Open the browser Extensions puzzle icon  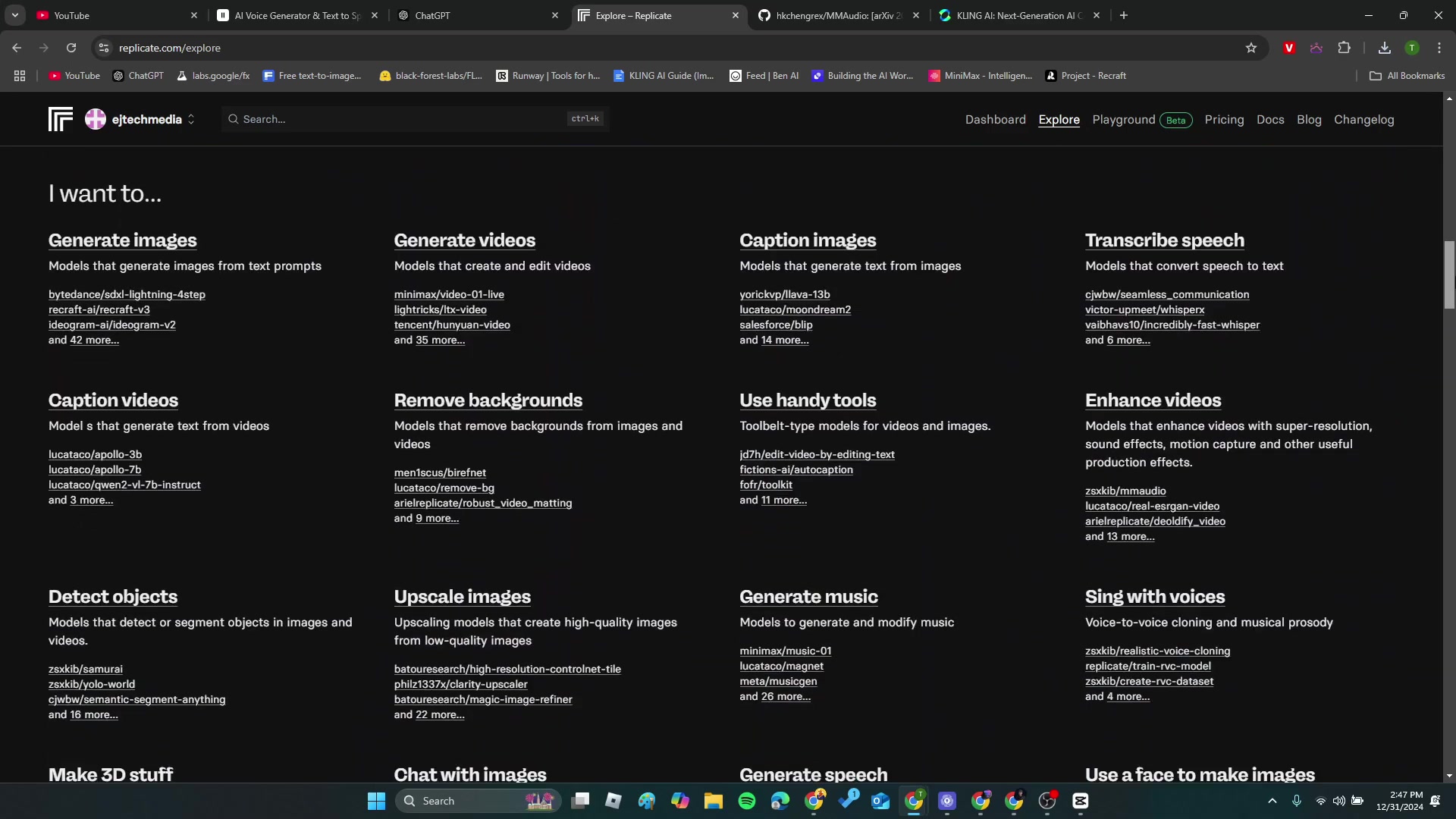(x=1344, y=48)
